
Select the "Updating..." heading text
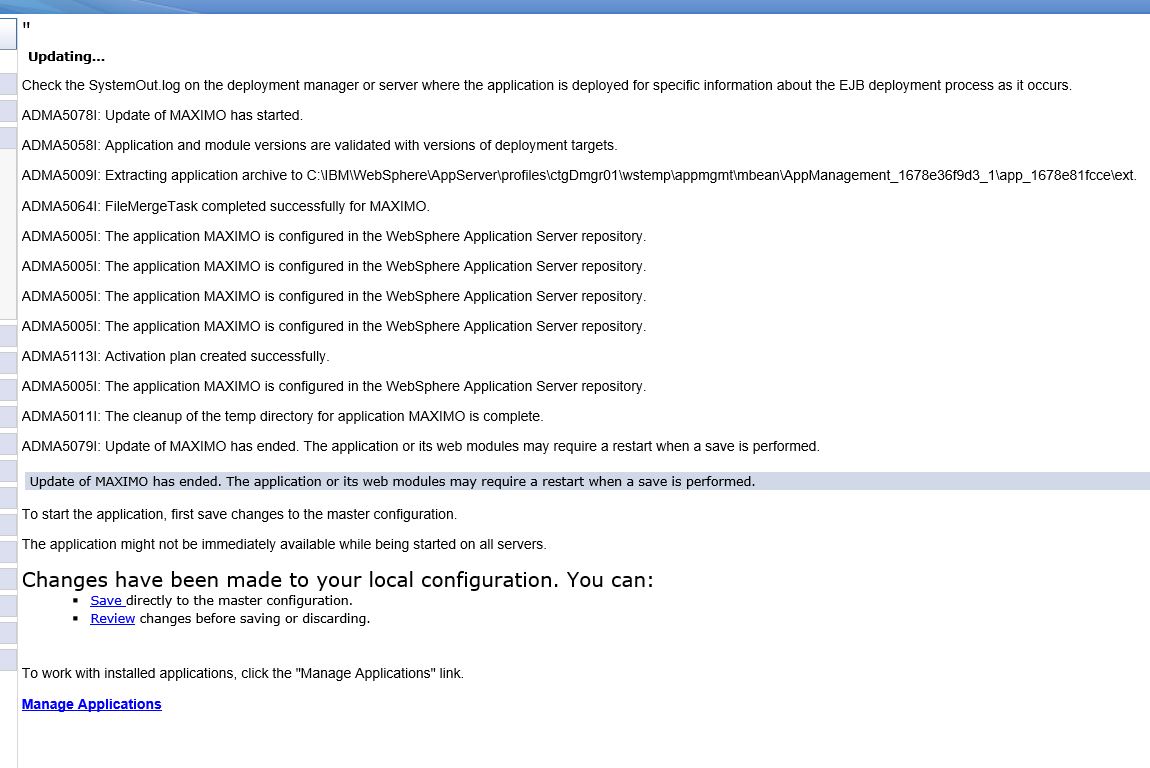coord(66,56)
